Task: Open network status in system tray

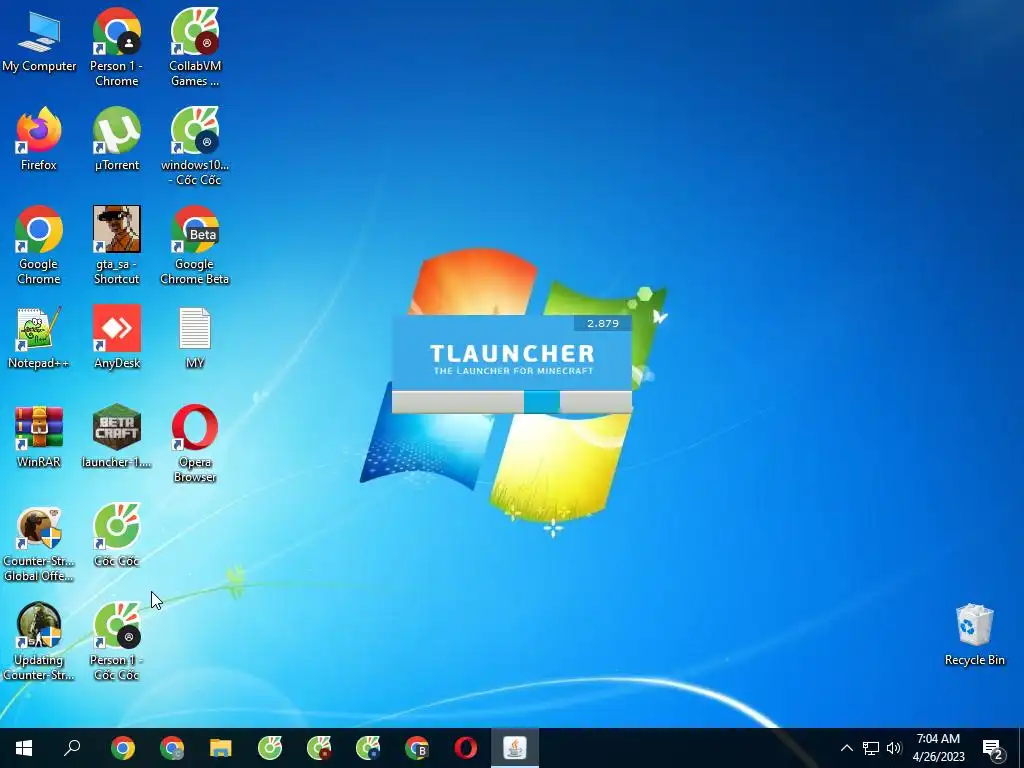Action: coord(871,748)
